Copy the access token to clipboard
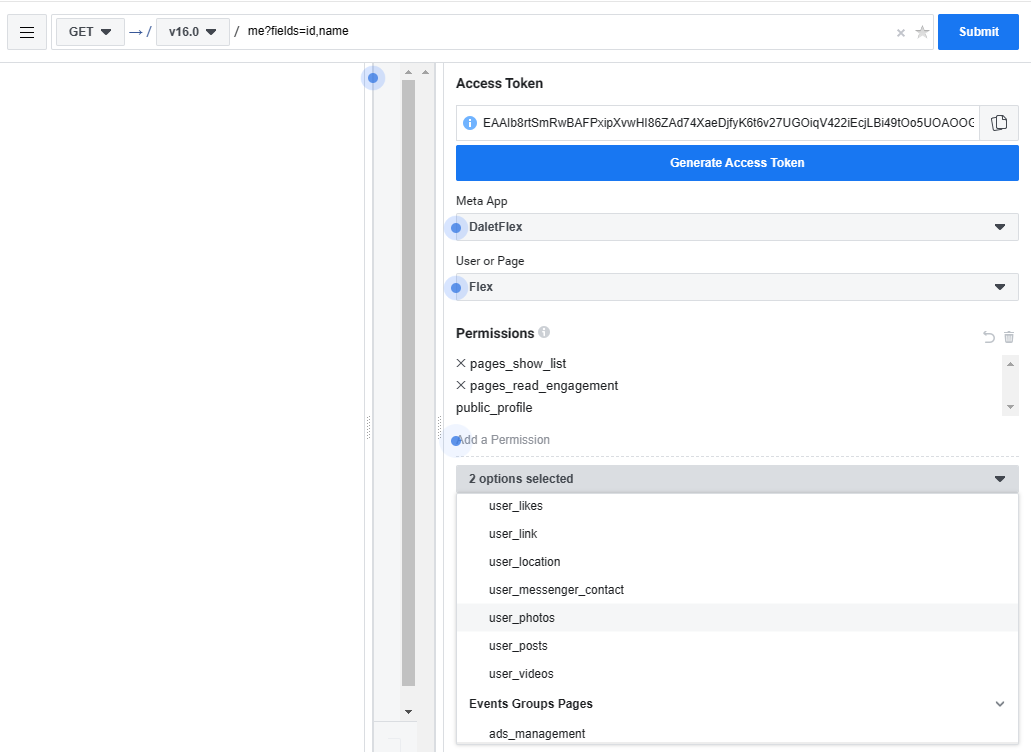This screenshot has width=1031, height=752. (x=999, y=123)
